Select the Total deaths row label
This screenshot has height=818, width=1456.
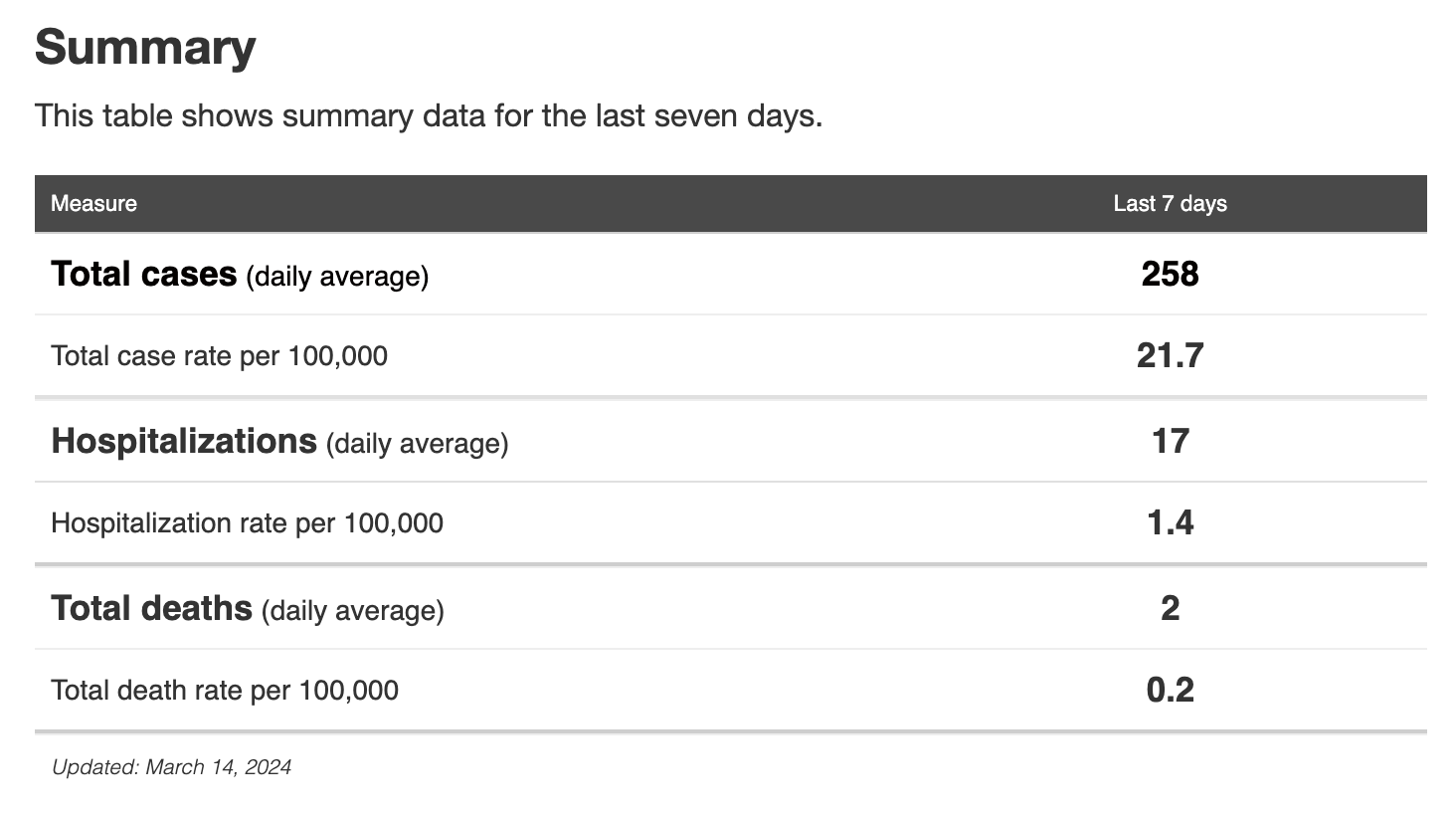click(x=151, y=609)
